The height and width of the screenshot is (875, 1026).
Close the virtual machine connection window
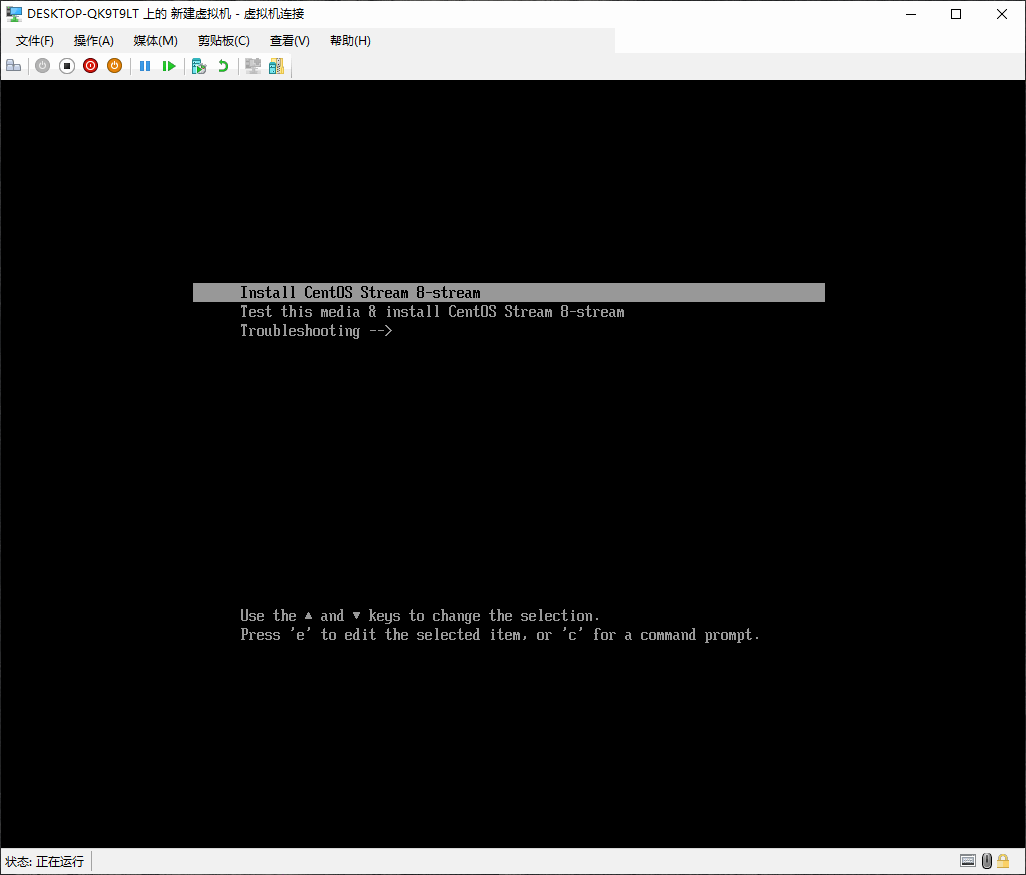point(1002,14)
